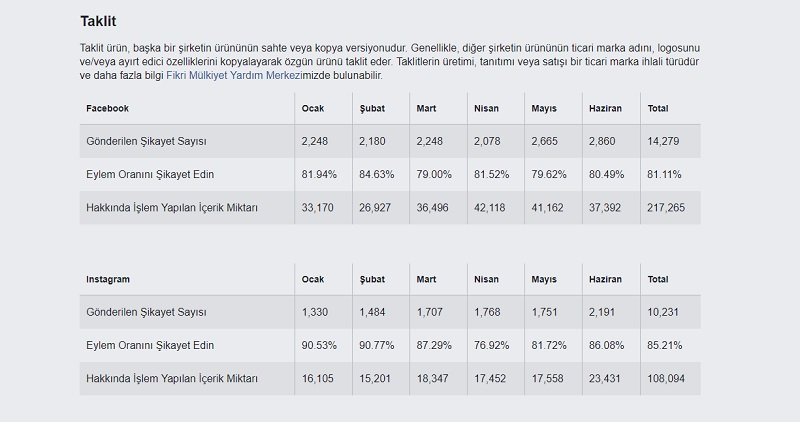Click the Total column header in Facebook table
The width and height of the screenshot is (800, 422).
pyautogui.click(x=658, y=108)
